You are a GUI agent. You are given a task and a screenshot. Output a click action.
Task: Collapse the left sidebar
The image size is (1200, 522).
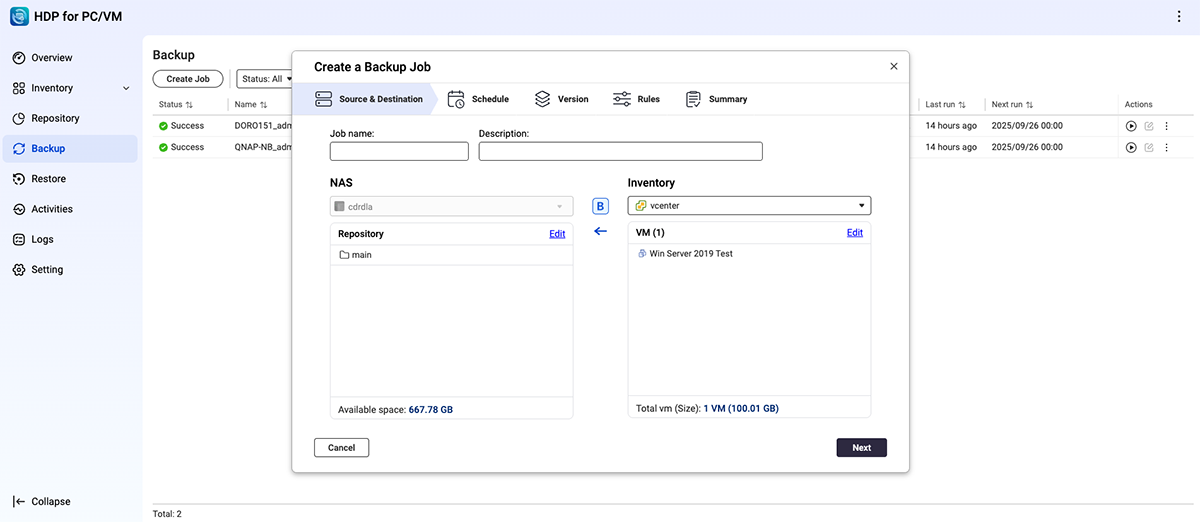click(x=42, y=501)
